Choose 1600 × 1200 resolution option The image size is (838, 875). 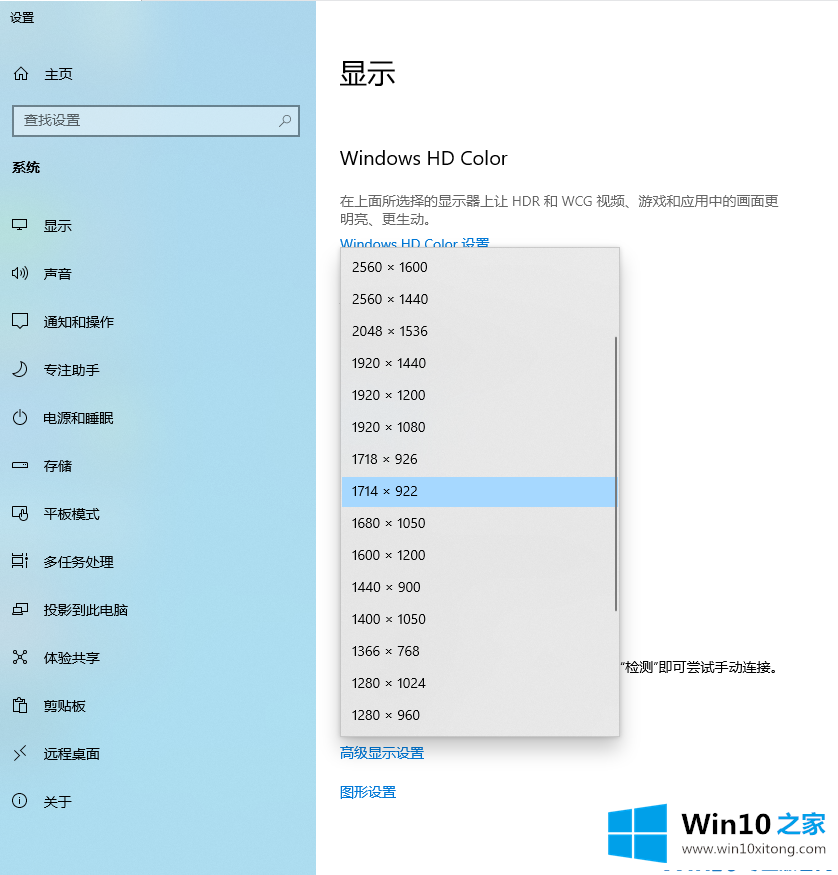(x=479, y=555)
